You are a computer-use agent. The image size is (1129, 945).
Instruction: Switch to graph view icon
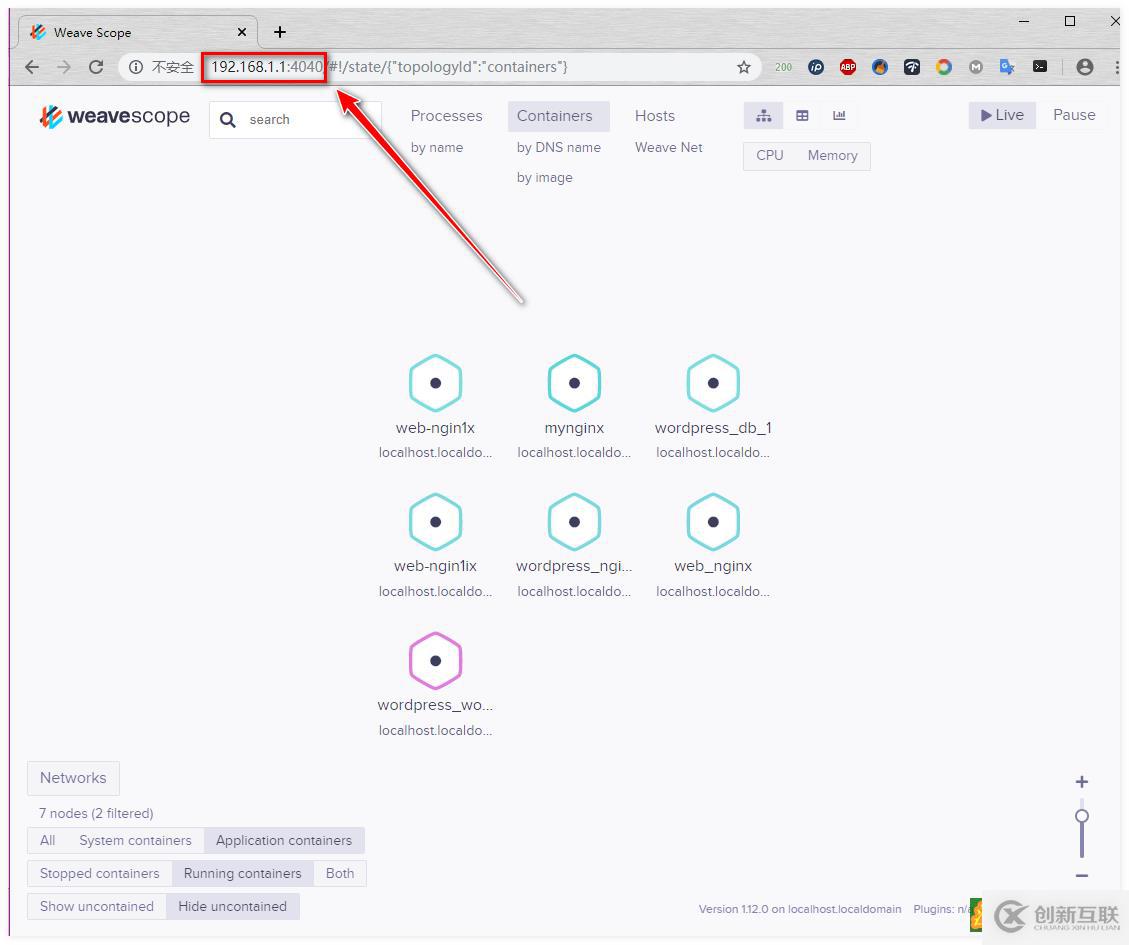point(763,115)
